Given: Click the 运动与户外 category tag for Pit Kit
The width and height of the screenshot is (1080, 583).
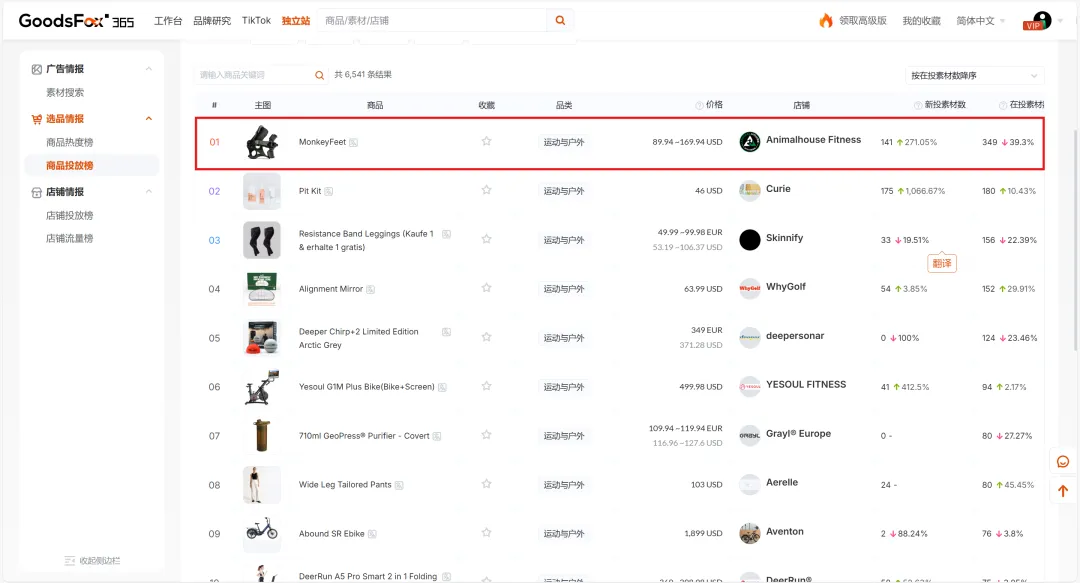Looking at the screenshot, I should coord(563,191).
